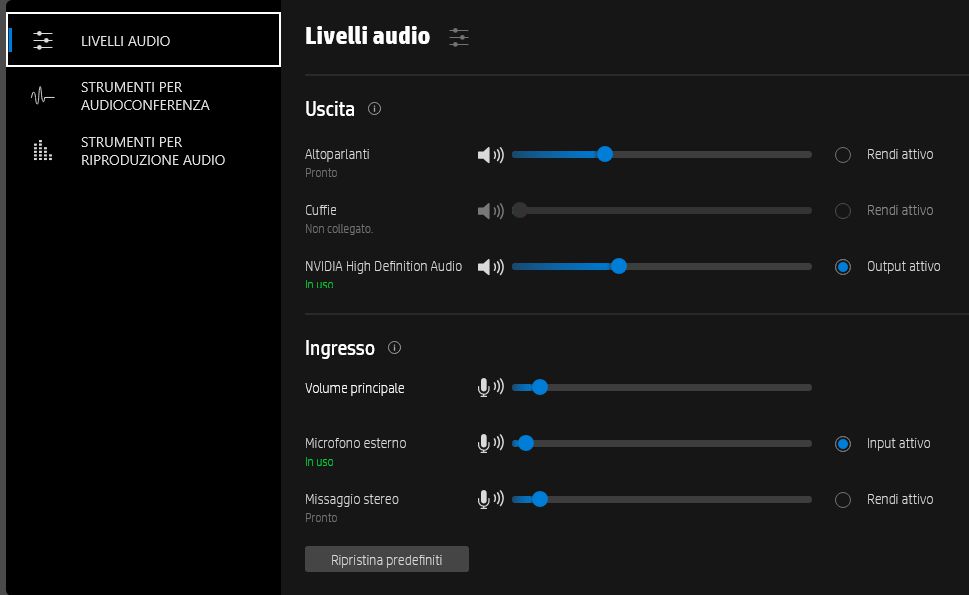Viewport: 969px width, 595px height.
Task: Click the sliders icon beside Livelli audio title
Action: [x=459, y=38]
